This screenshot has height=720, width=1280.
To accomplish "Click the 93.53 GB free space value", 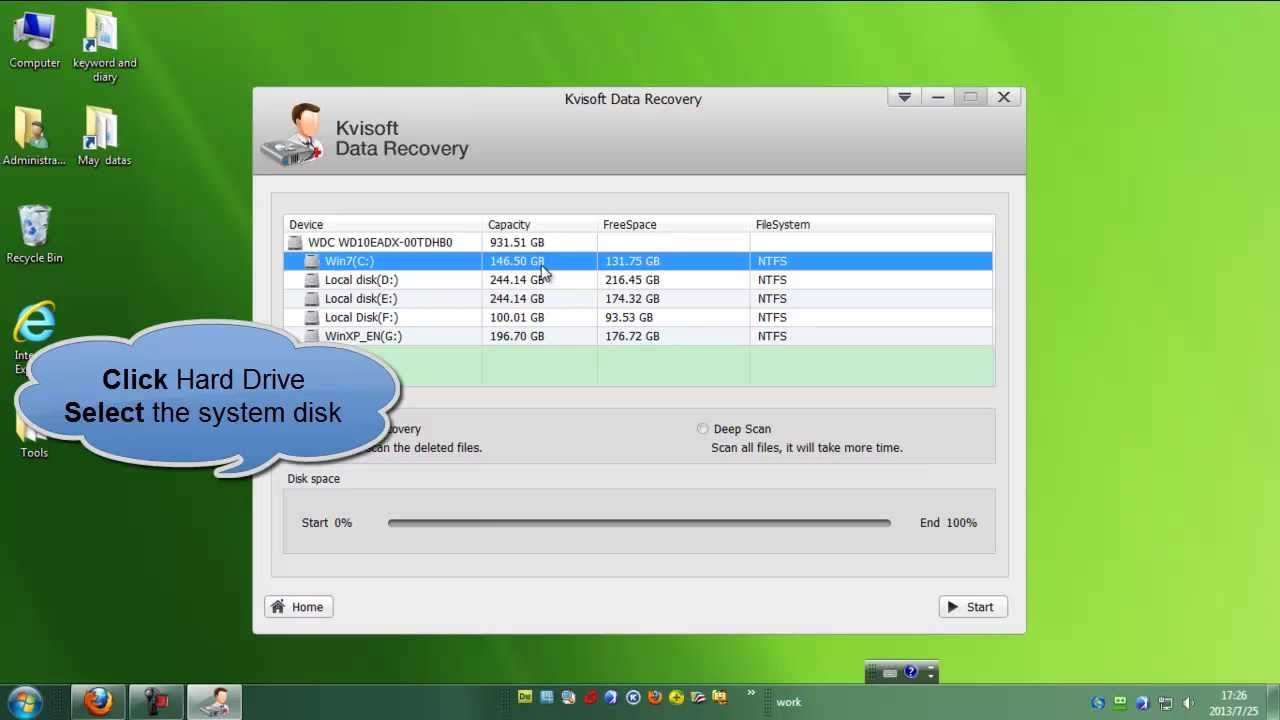I will pos(629,317).
